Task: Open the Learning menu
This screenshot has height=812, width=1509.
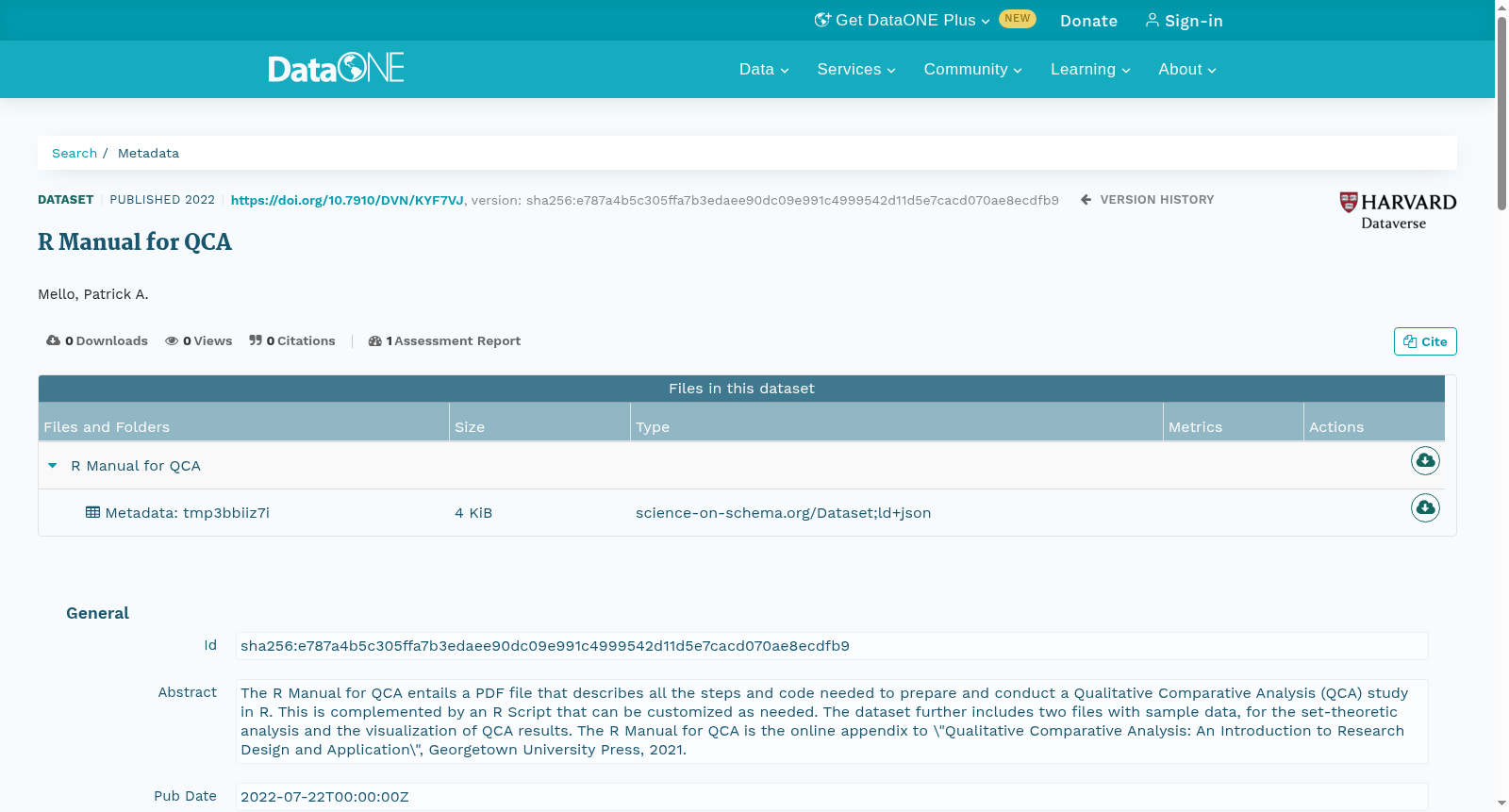Action: pyautogui.click(x=1090, y=70)
